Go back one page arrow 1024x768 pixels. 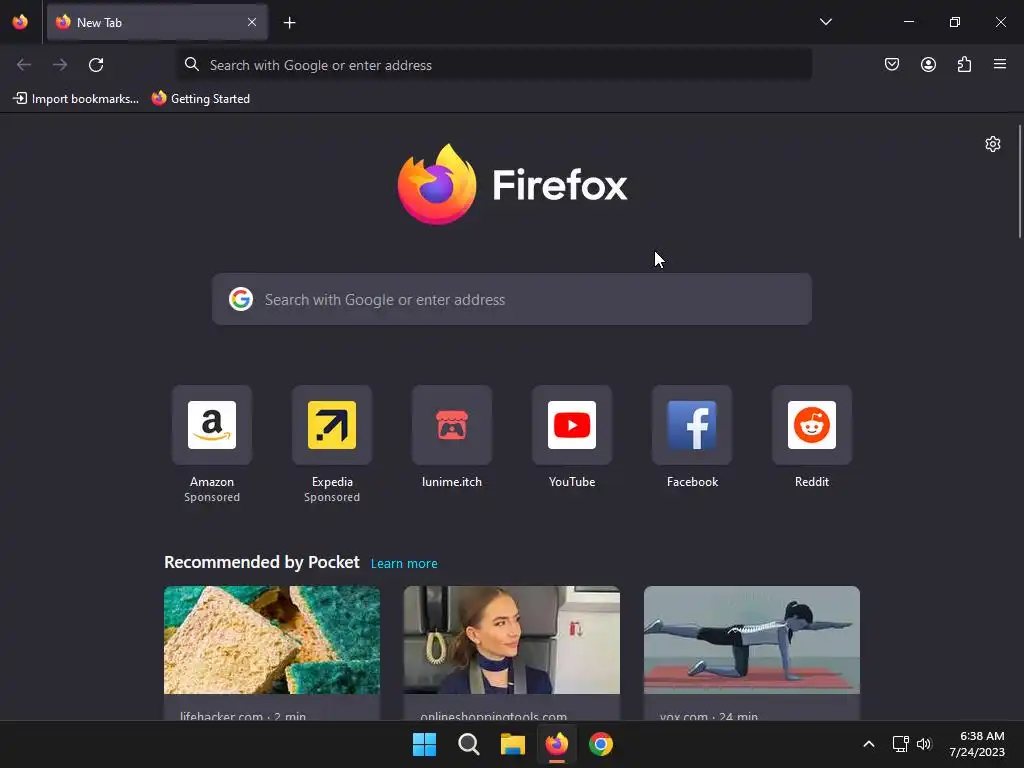24,65
